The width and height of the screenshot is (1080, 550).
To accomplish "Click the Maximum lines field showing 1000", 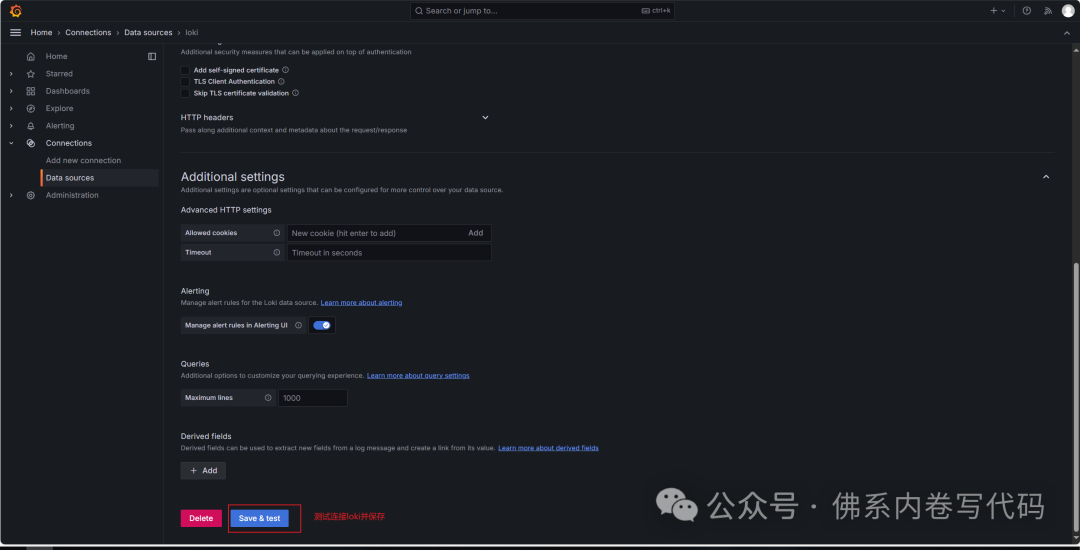I will 313,398.
